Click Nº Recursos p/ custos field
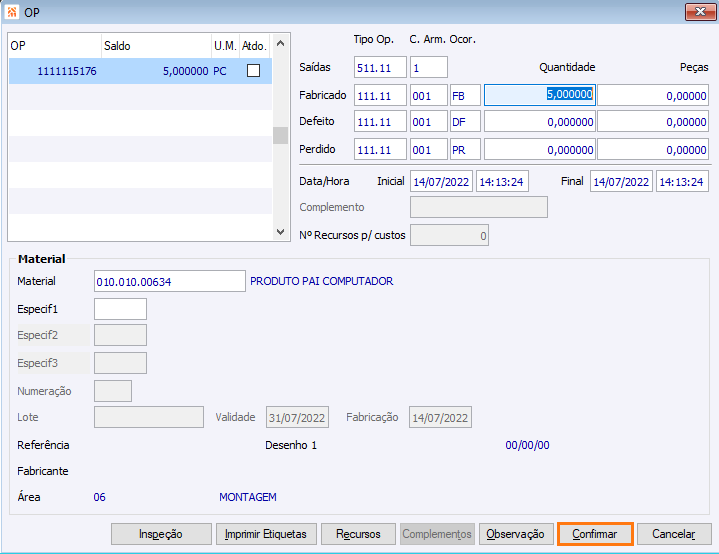This screenshot has height=554, width=719. (449, 235)
